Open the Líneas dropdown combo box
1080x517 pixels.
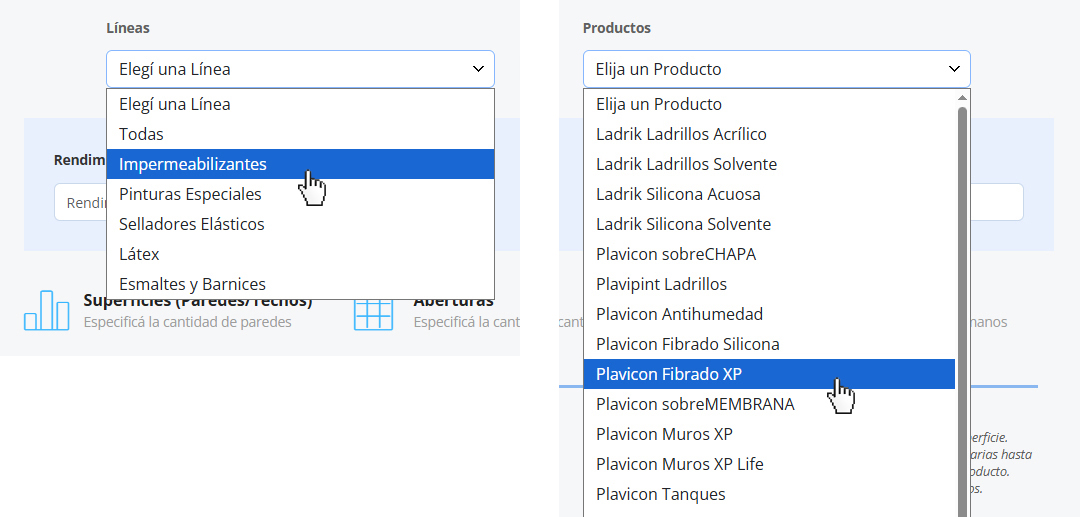pyautogui.click(x=300, y=69)
